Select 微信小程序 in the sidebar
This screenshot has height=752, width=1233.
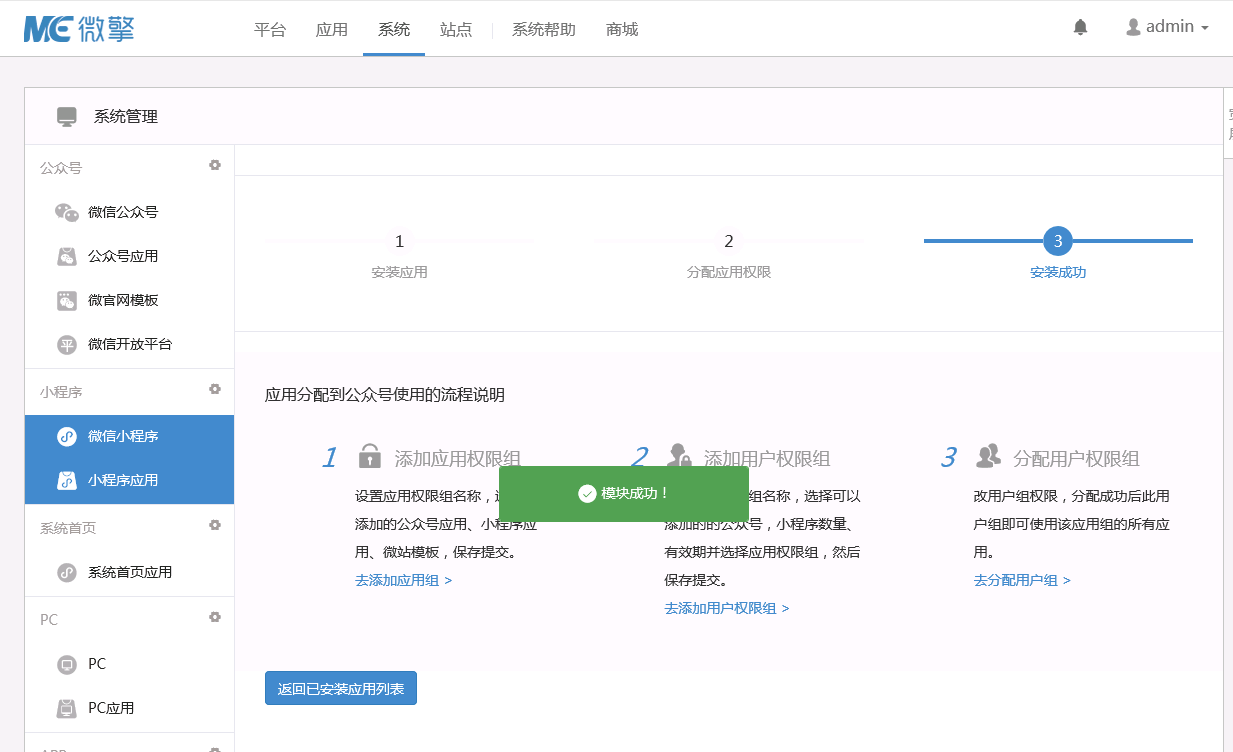click(130, 437)
